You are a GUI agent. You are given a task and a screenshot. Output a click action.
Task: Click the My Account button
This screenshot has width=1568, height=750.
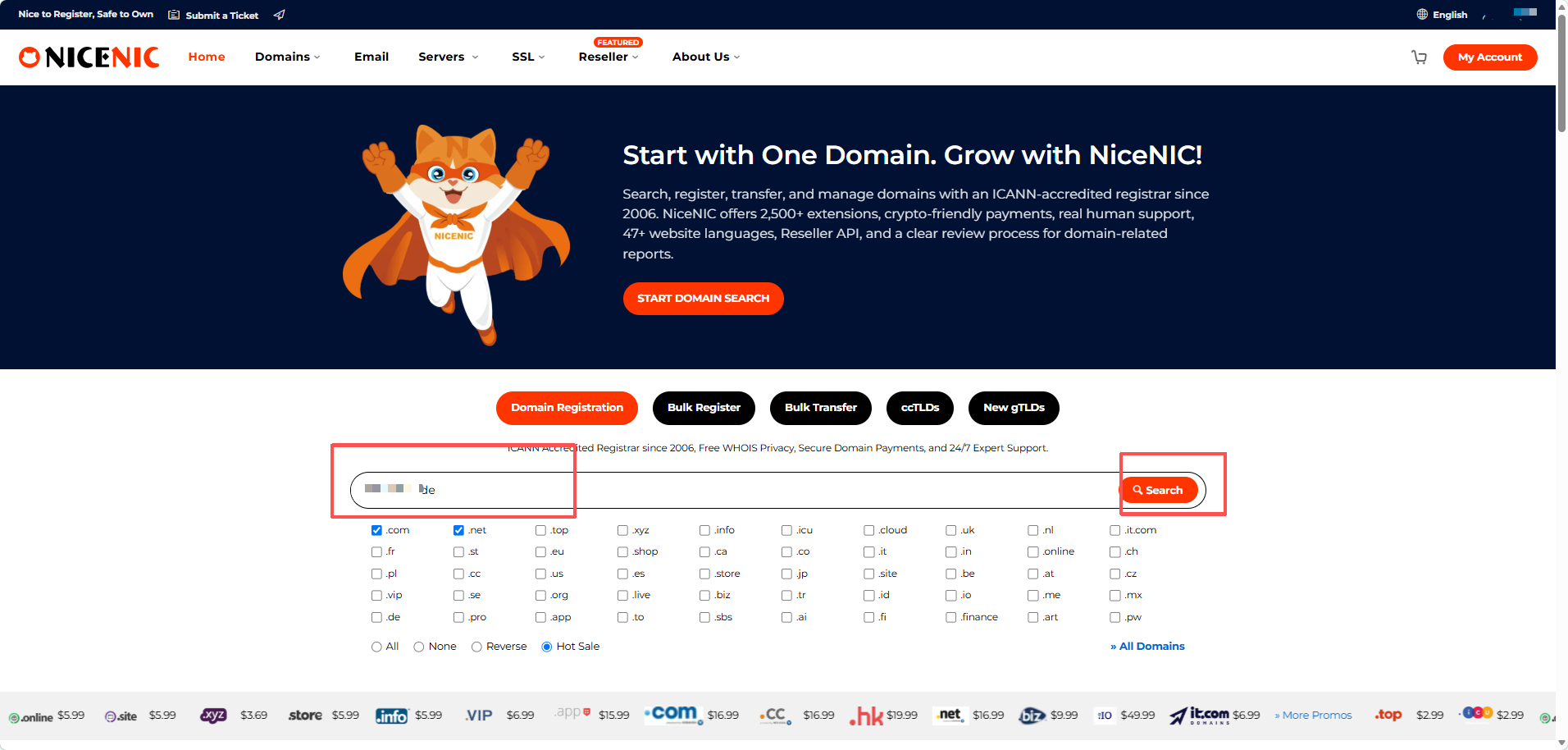(1490, 57)
